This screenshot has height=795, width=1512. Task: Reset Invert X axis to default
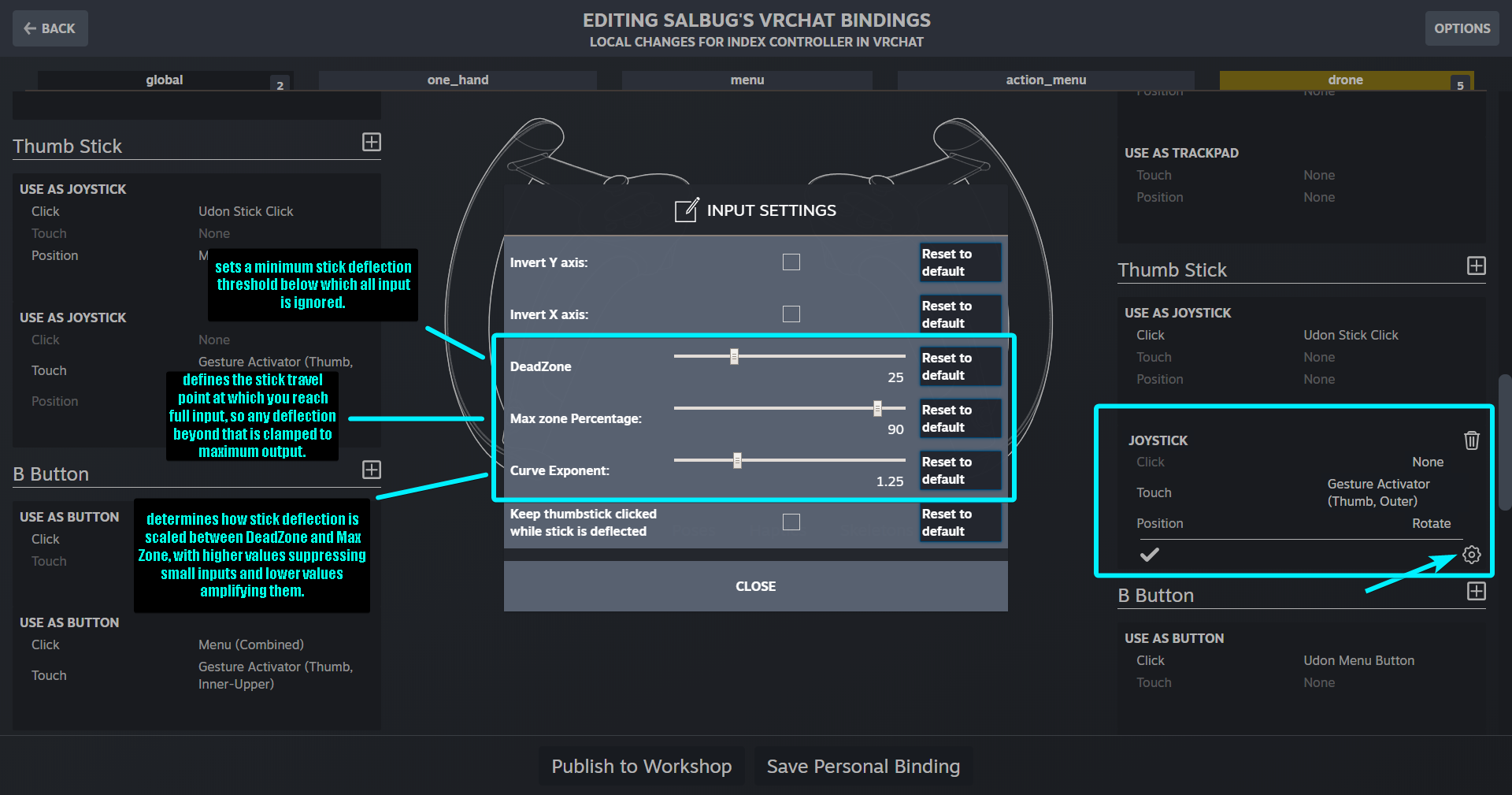pos(961,314)
